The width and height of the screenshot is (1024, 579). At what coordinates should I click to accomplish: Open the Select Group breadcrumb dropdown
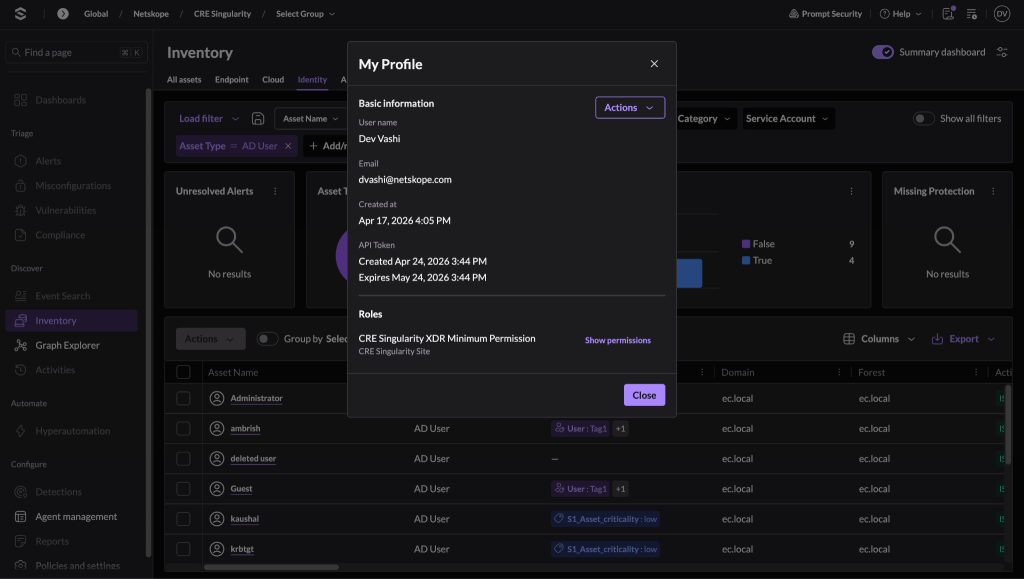[305, 14]
